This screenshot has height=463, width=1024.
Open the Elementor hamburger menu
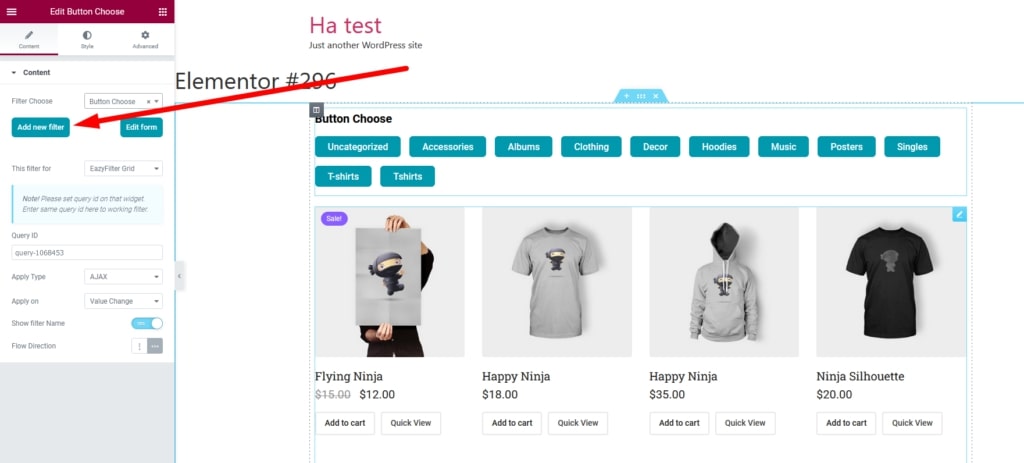click(12, 12)
